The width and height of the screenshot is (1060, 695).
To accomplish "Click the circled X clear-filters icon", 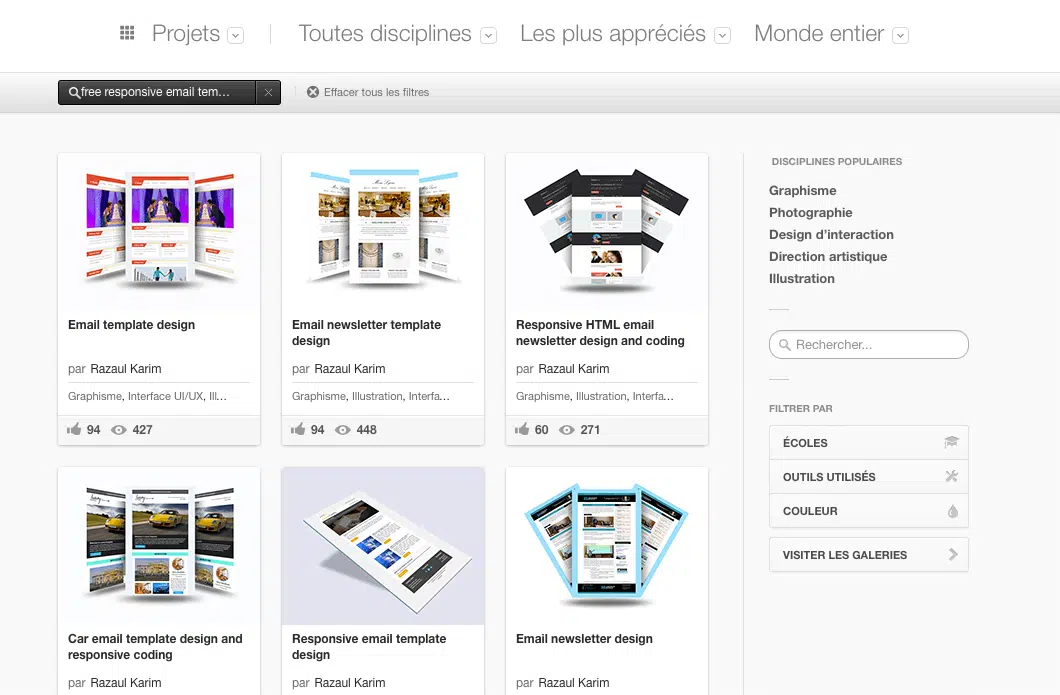I will point(313,92).
